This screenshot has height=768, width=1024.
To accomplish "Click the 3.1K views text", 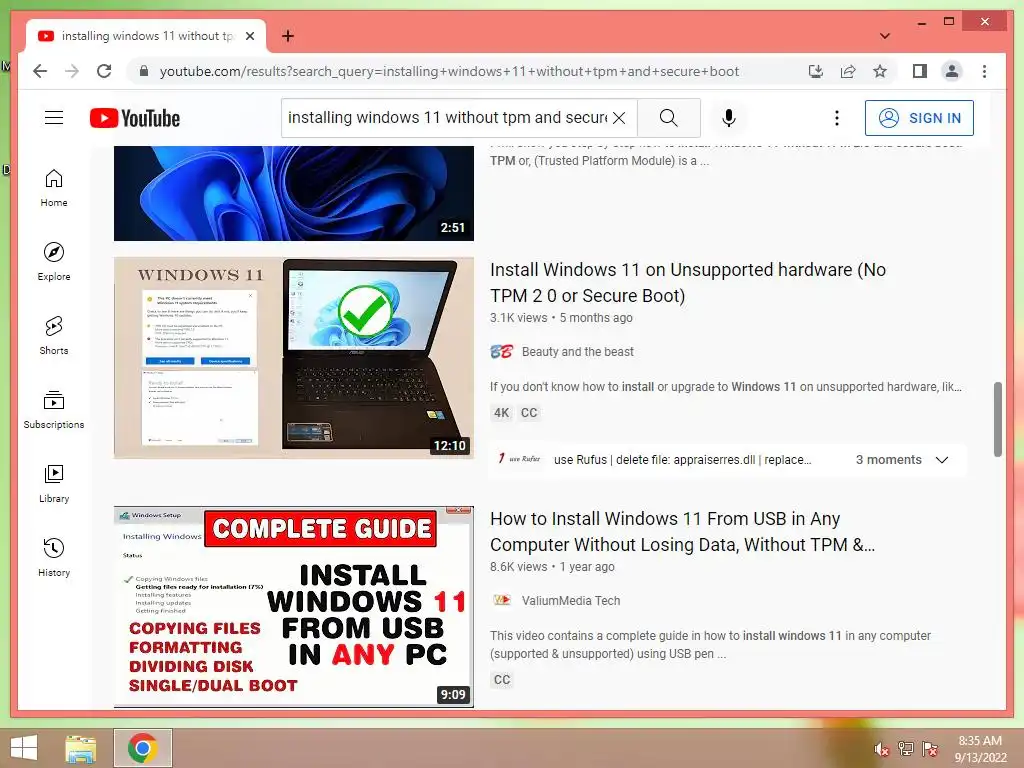I will [519, 318].
